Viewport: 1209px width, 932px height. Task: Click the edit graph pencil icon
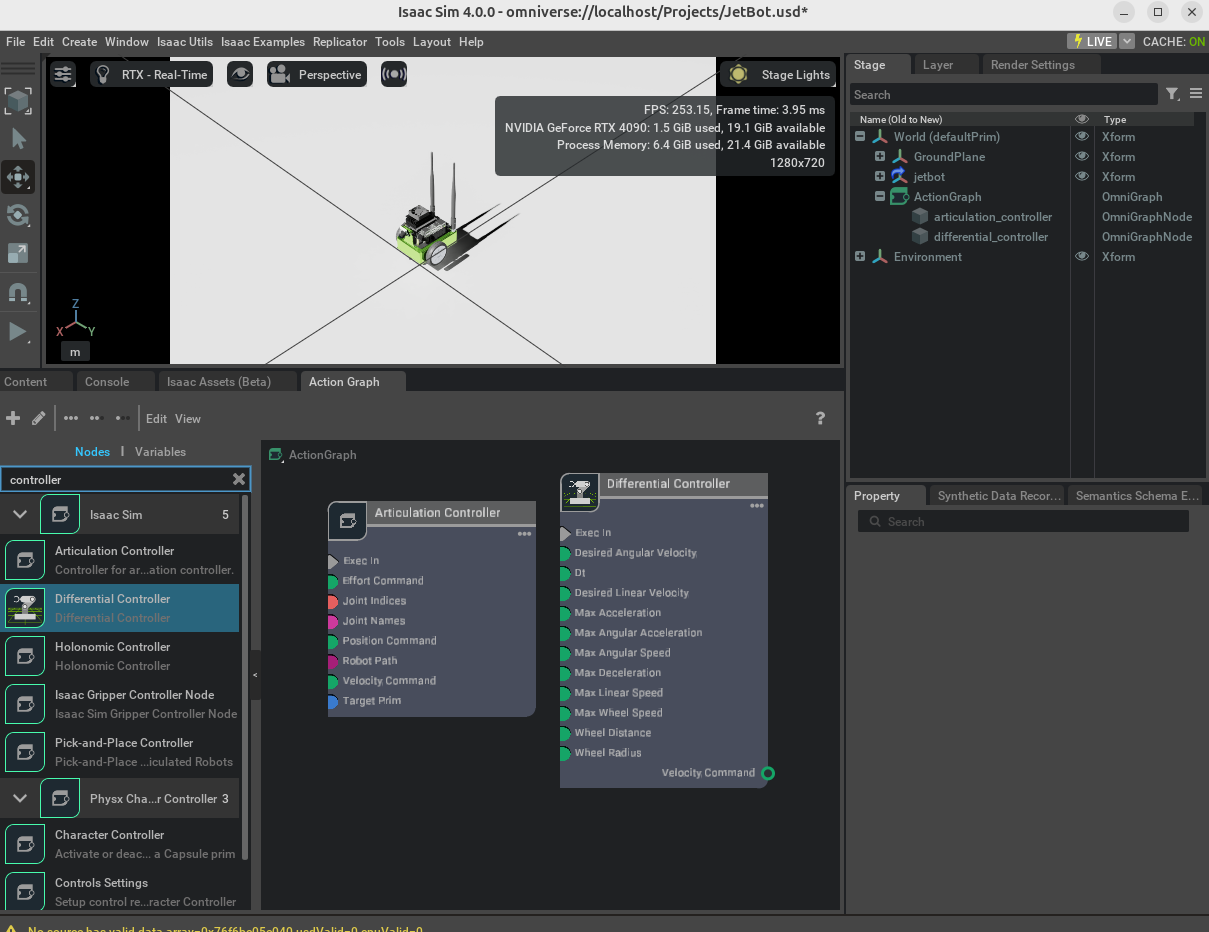click(x=39, y=418)
